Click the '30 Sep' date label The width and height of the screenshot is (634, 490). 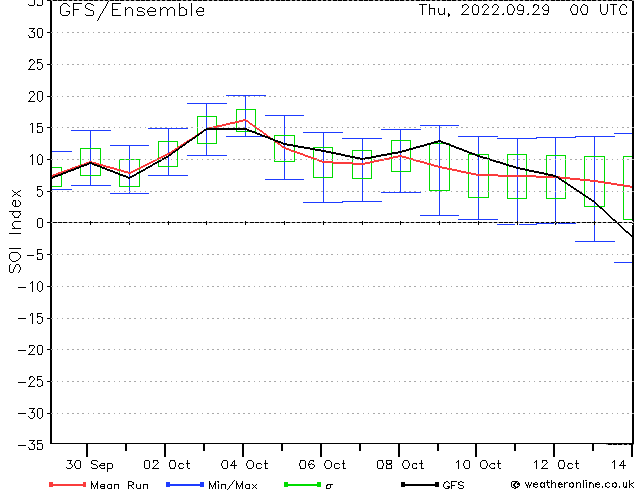[x=89, y=465]
